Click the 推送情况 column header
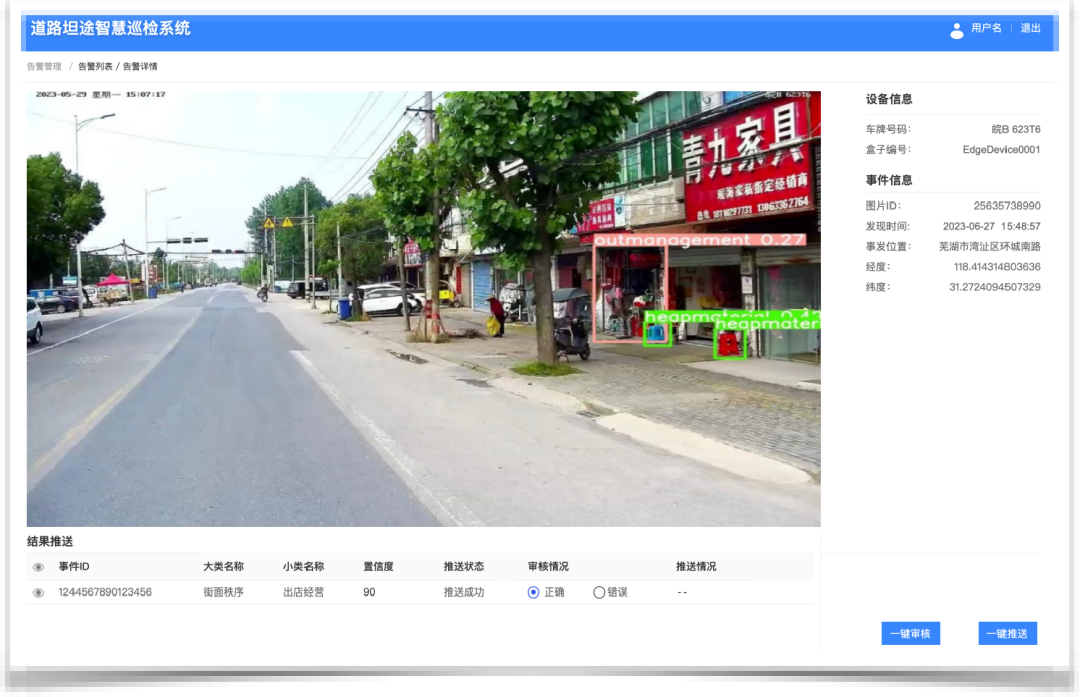 pos(696,567)
